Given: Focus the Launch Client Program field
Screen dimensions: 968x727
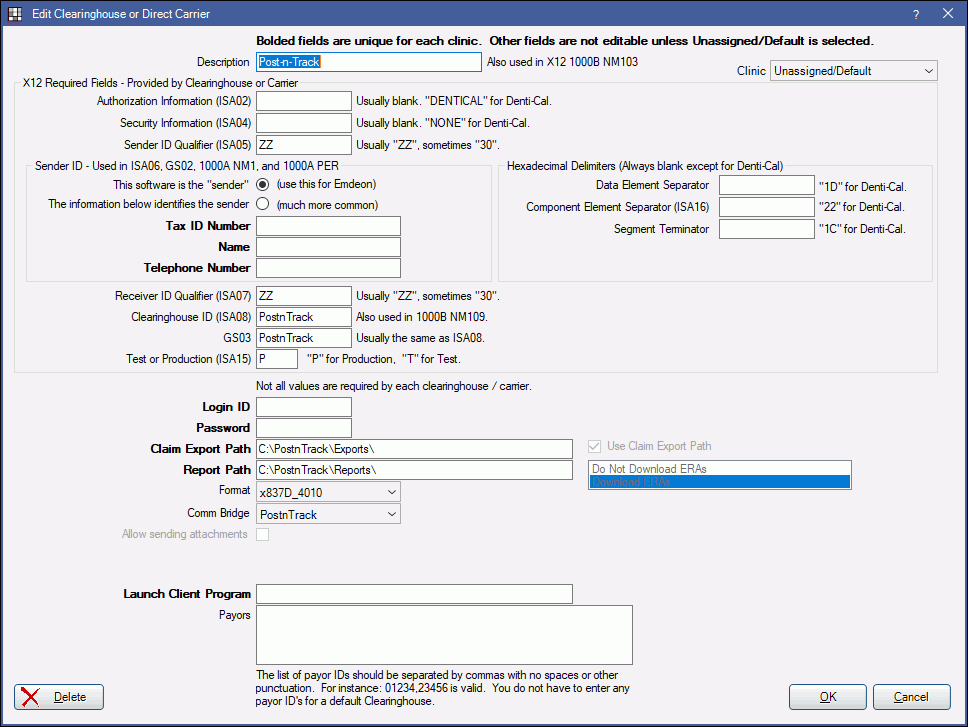Looking at the screenshot, I should 414,594.
